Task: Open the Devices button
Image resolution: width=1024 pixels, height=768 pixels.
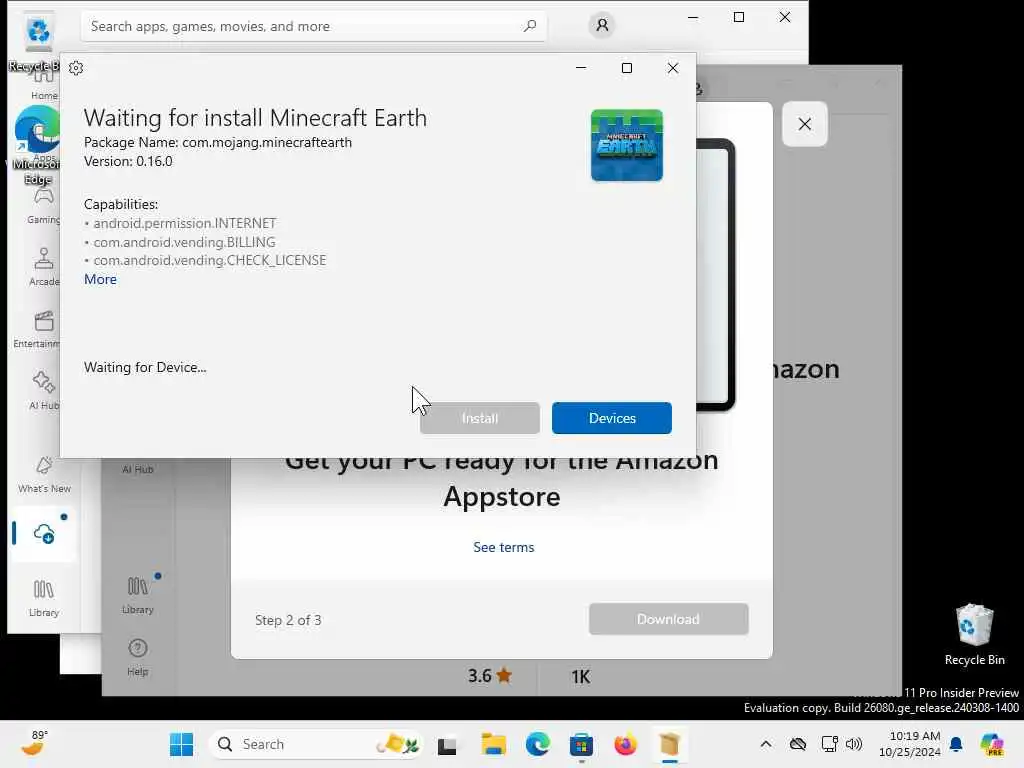Action: coord(611,418)
